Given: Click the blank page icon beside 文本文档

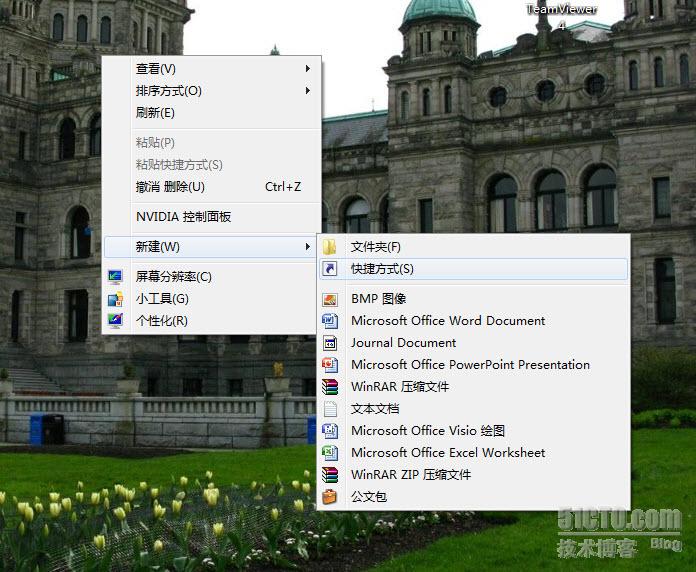Looking at the screenshot, I should tap(329, 408).
